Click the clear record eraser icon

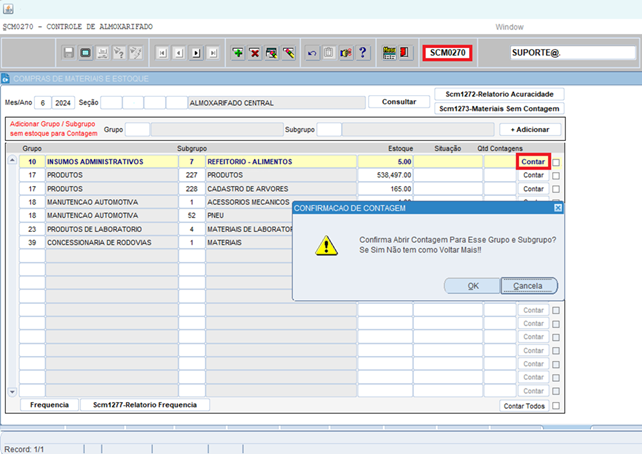pyautogui.click(x=289, y=53)
